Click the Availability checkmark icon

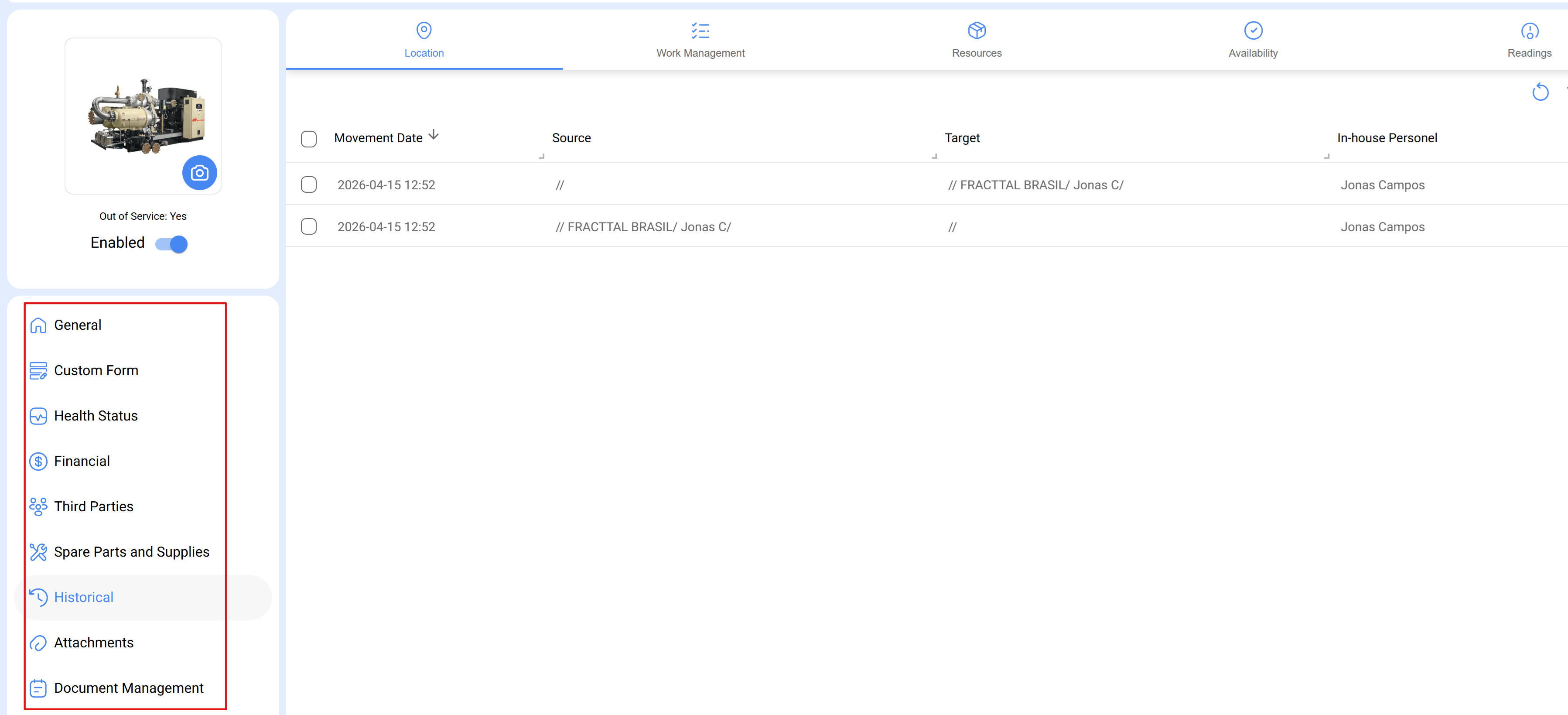click(x=1253, y=31)
